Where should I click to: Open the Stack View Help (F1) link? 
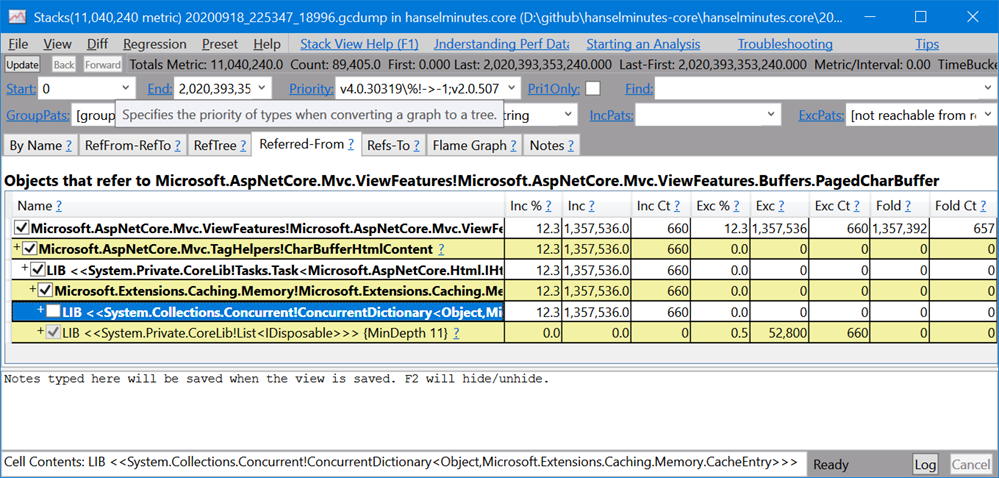359,44
